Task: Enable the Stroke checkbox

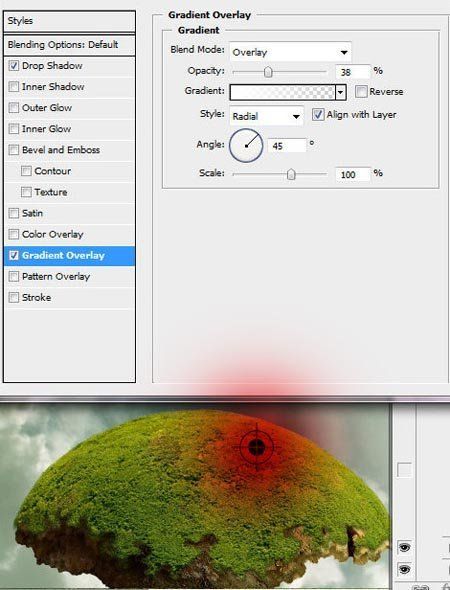Action: pos(14,298)
